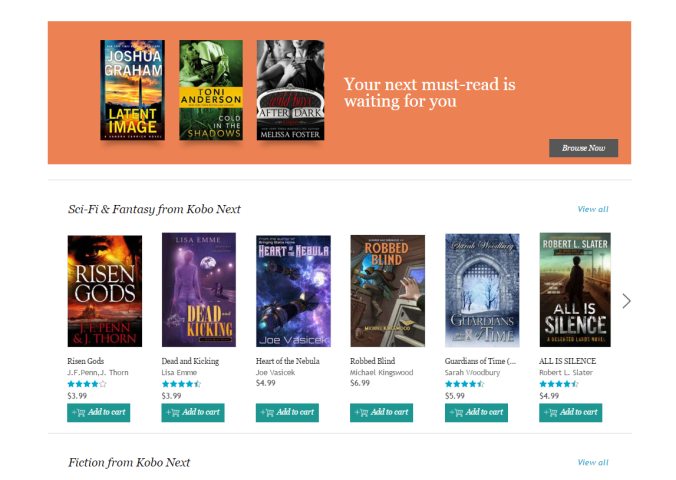Add ALL IS SILENCE to cart
The width and height of the screenshot is (676, 480).
point(570,412)
